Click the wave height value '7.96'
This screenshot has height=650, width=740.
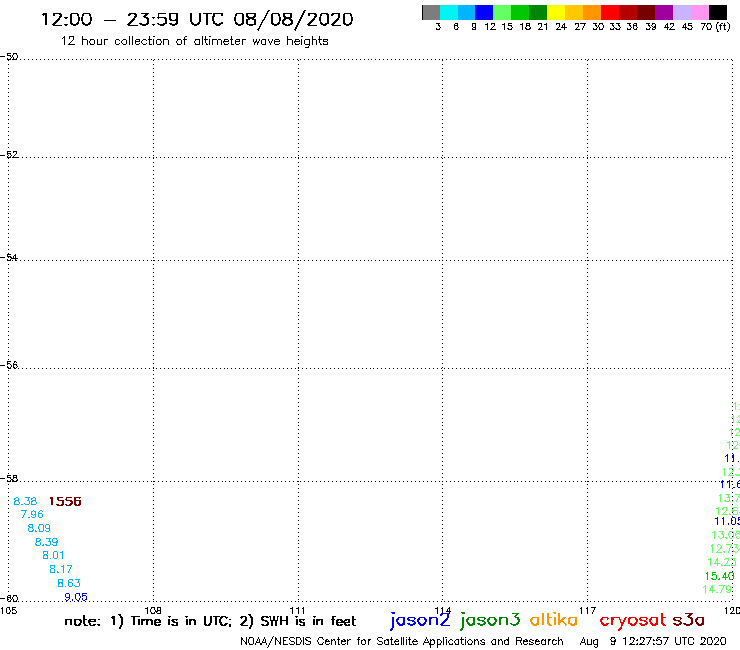point(32,514)
